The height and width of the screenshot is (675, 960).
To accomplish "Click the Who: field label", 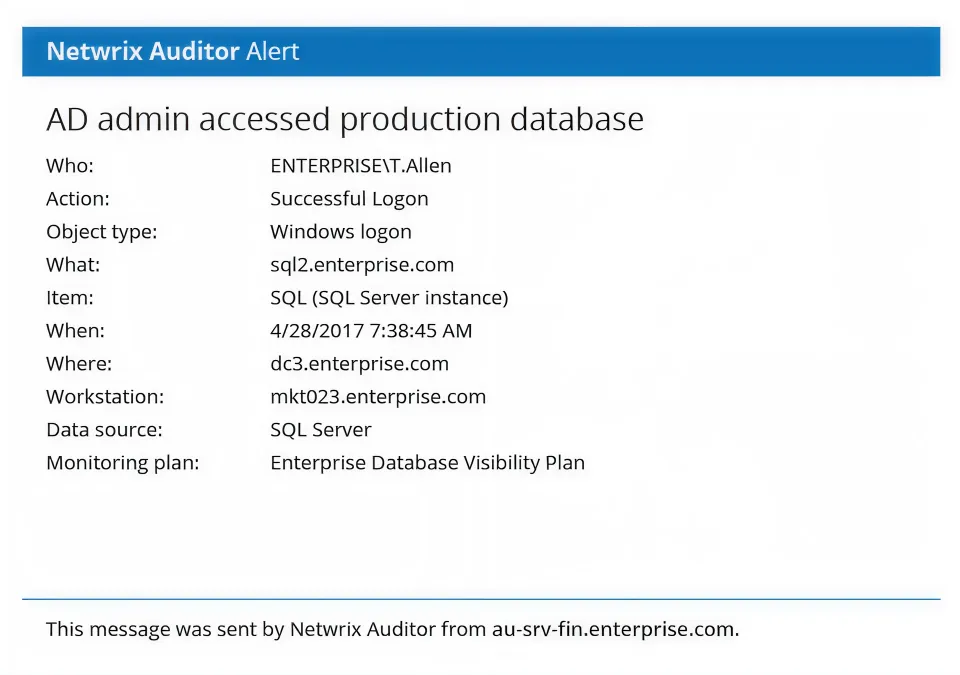I will tap(70, 166).
